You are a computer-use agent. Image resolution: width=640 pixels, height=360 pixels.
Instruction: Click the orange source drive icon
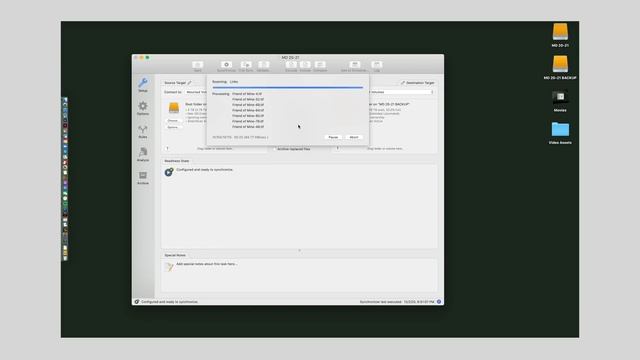click(x=174, y=108)
